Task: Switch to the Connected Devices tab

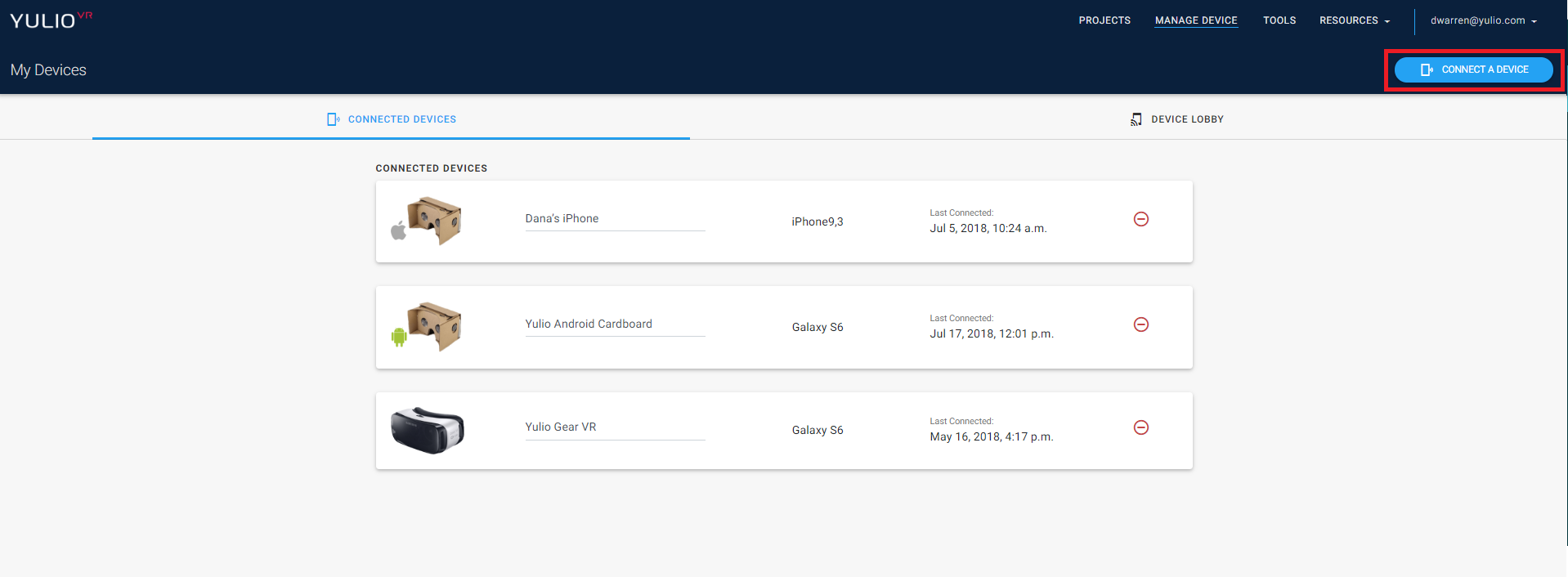Action: click(392, 119)
